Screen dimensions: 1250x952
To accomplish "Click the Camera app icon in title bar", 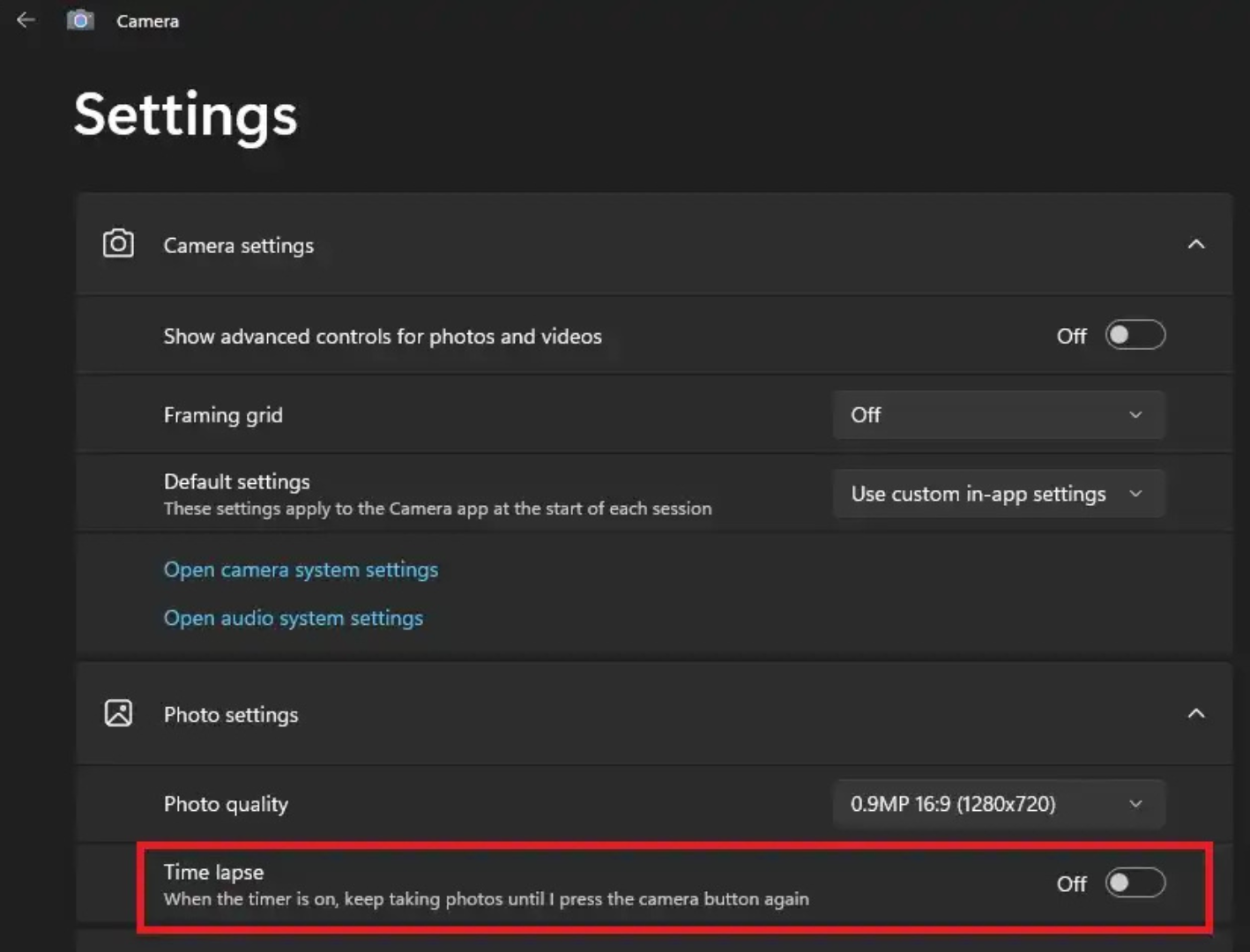I will click(80, 20).
